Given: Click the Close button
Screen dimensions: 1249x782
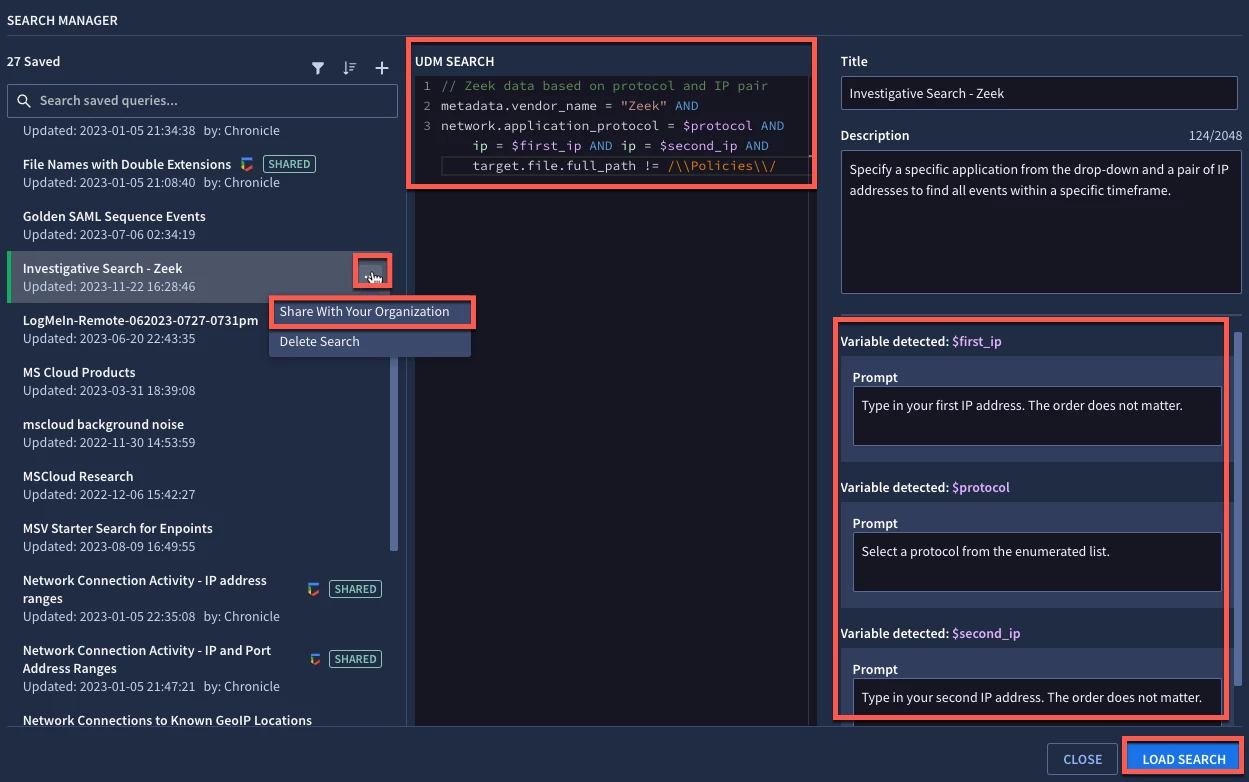Looking at the screenshot, I should coord(1082,759).
